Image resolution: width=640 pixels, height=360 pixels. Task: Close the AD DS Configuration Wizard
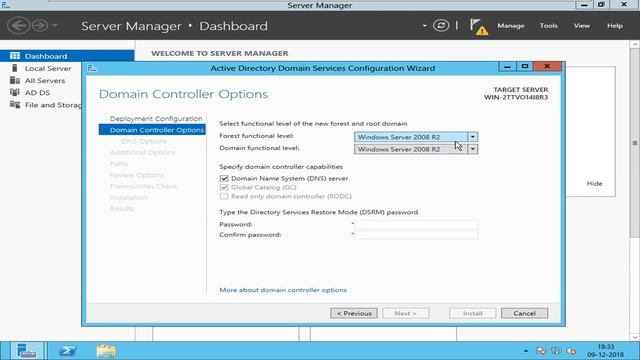[547, 67]
